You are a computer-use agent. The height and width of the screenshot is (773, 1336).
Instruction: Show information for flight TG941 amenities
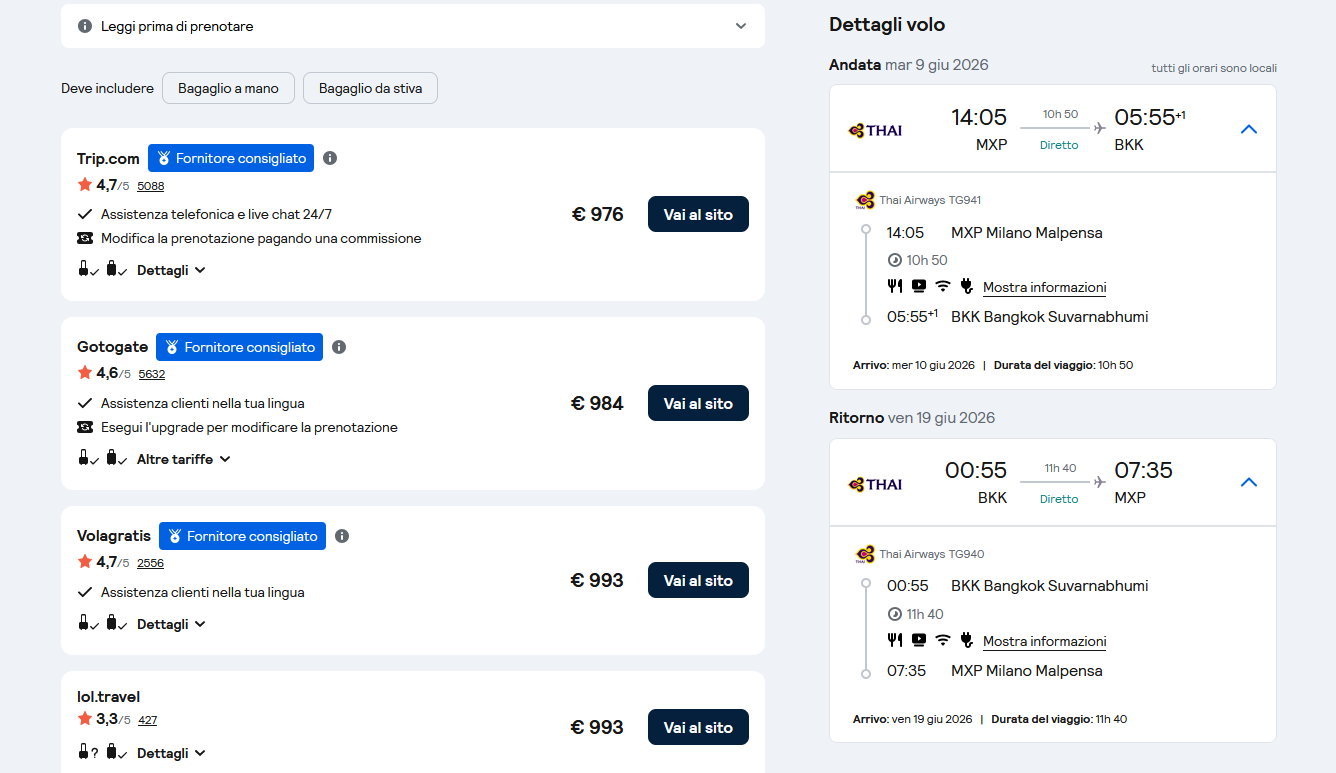1044,287
